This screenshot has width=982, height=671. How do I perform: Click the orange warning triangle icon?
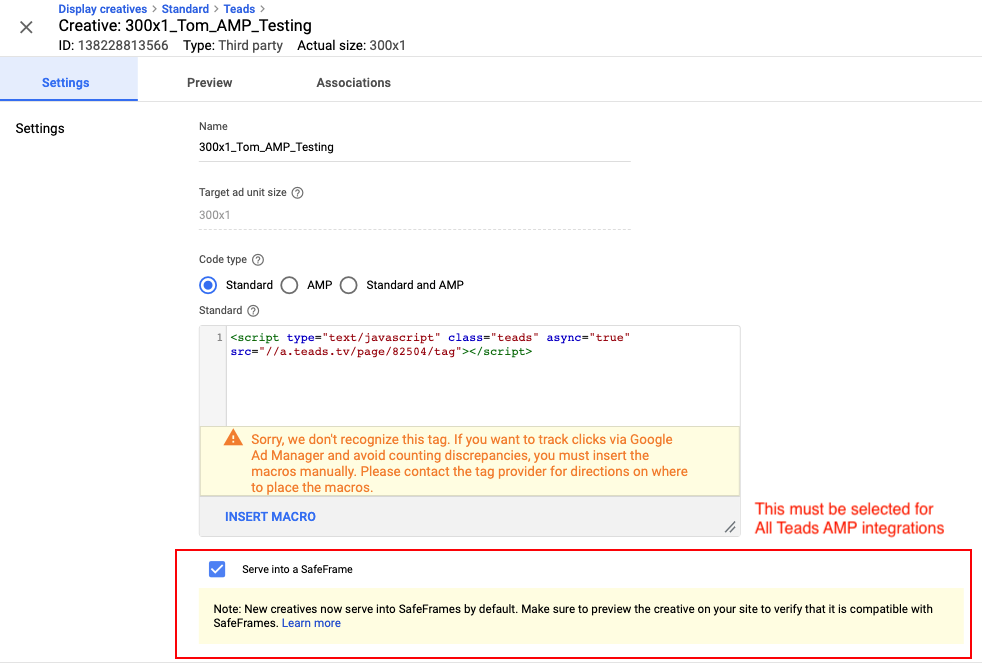tap(233, 437)
